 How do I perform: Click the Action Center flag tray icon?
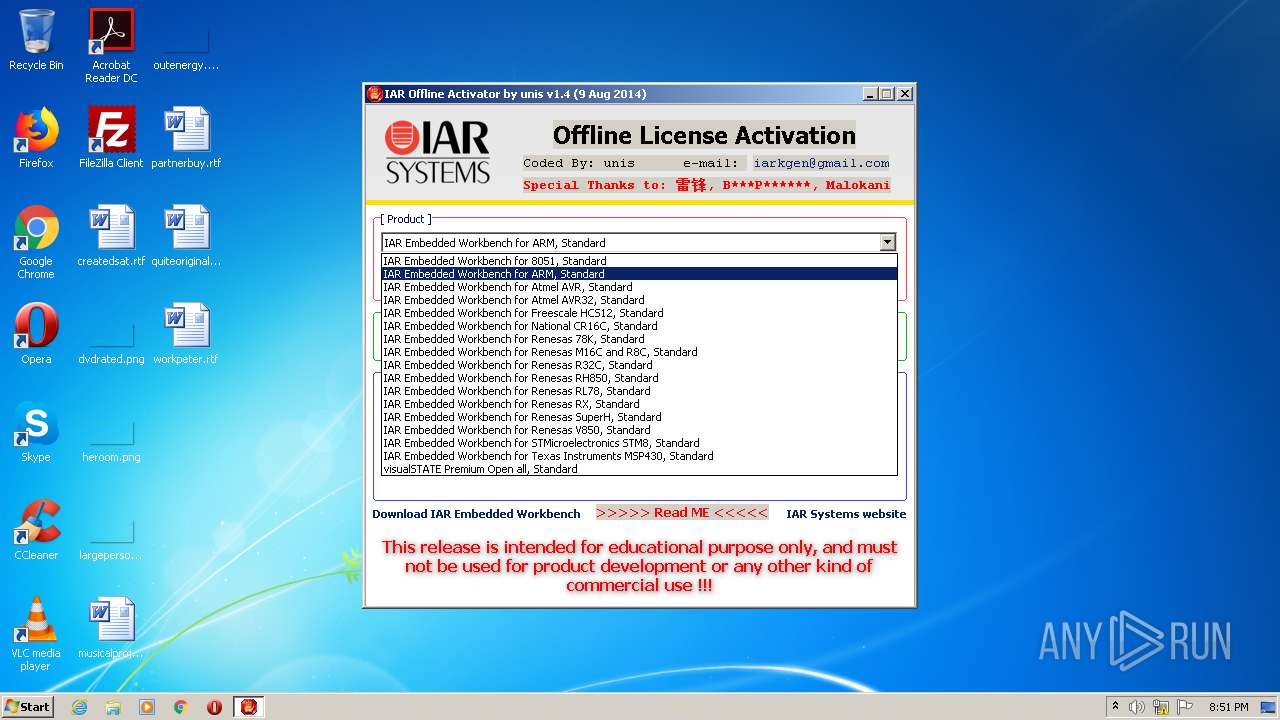(1185, 707)
